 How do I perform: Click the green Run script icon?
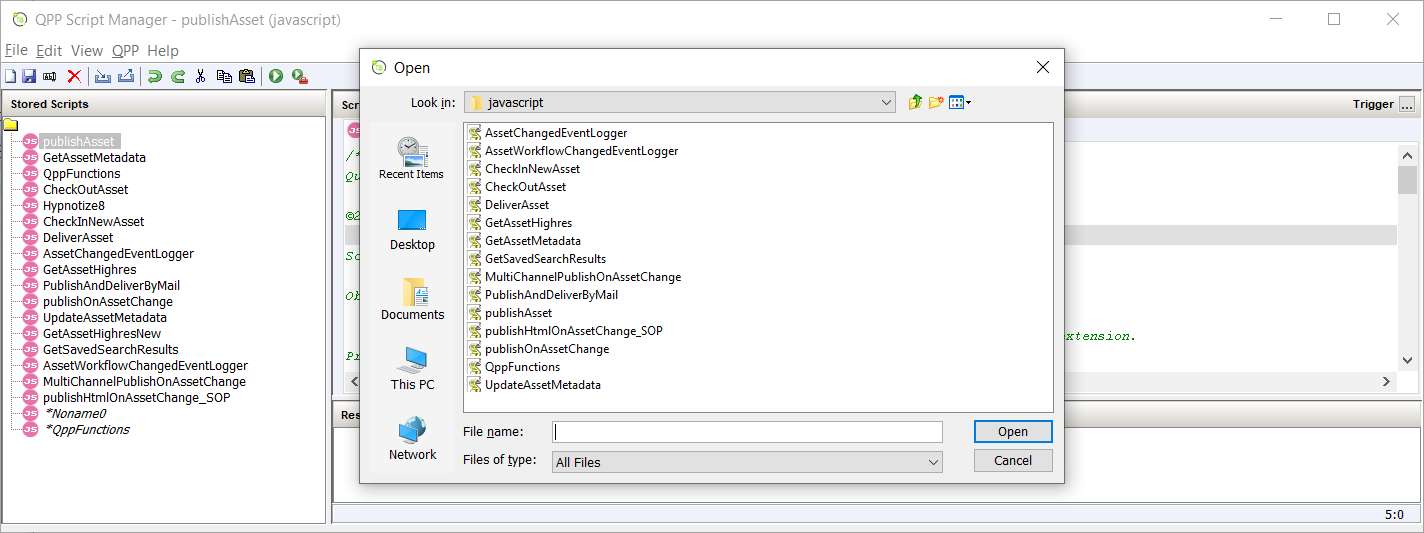point(275,76)
